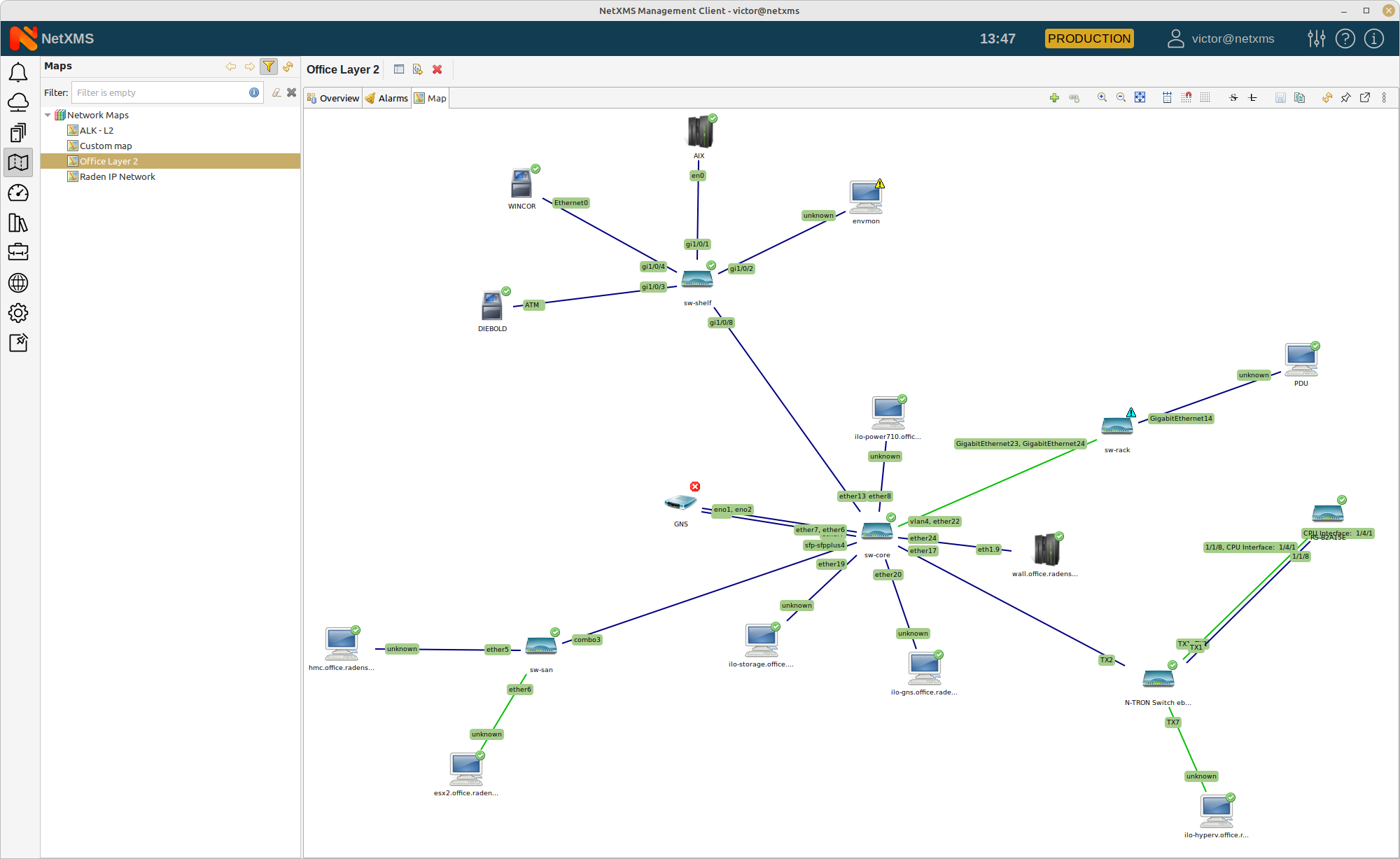The image size is (1400, 859).
Task: Open Alarms perspective bell icon in sidebar
Action: [x=18, y=73]
